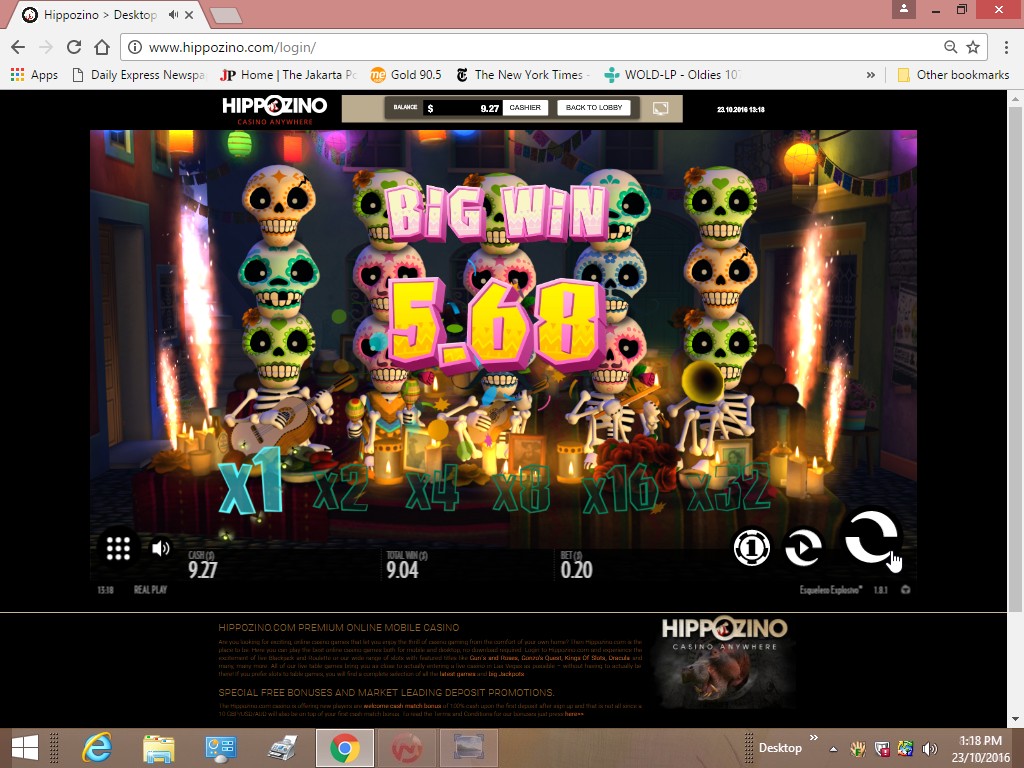Bookmark this page with the star icon

(973, 47)
